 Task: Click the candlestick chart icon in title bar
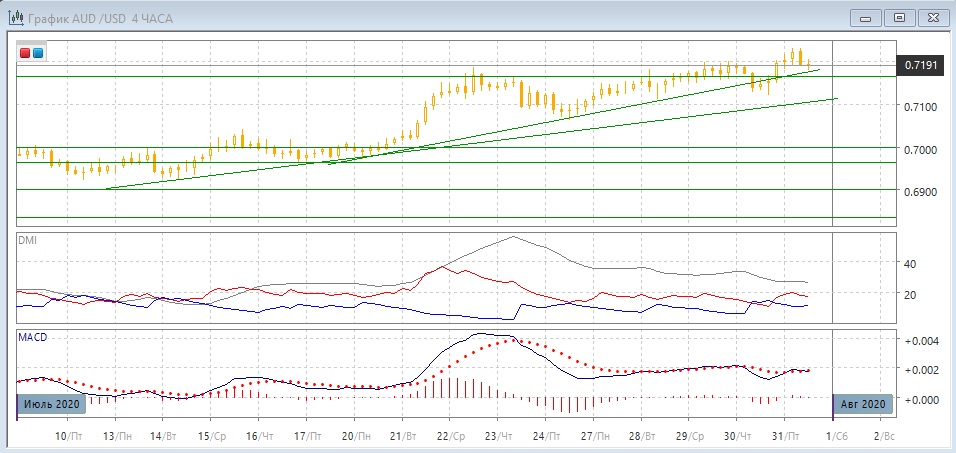[x=16, y=17]
